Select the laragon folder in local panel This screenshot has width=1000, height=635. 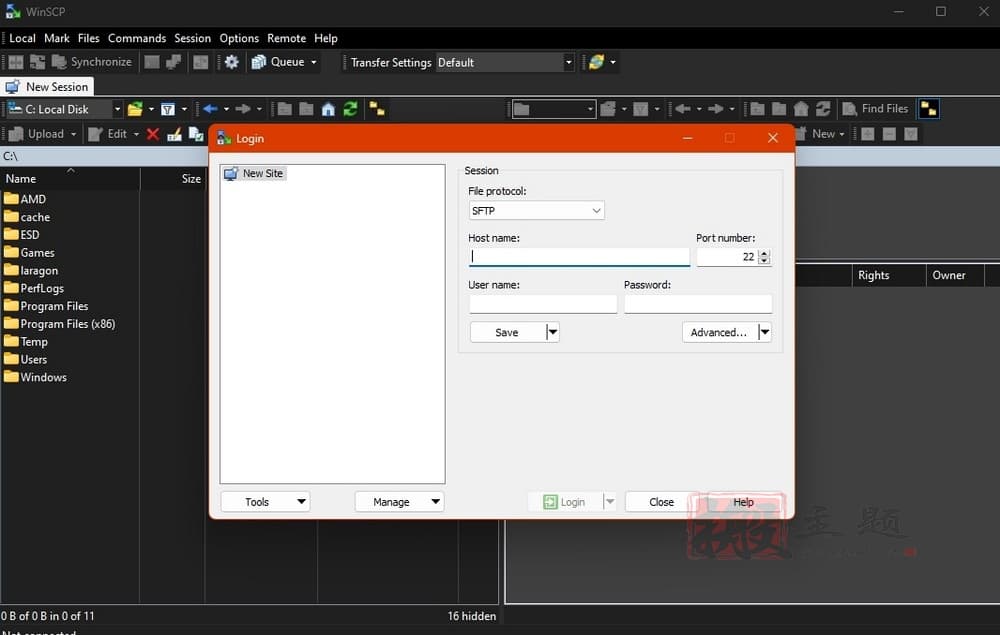[x=31, y=270]
